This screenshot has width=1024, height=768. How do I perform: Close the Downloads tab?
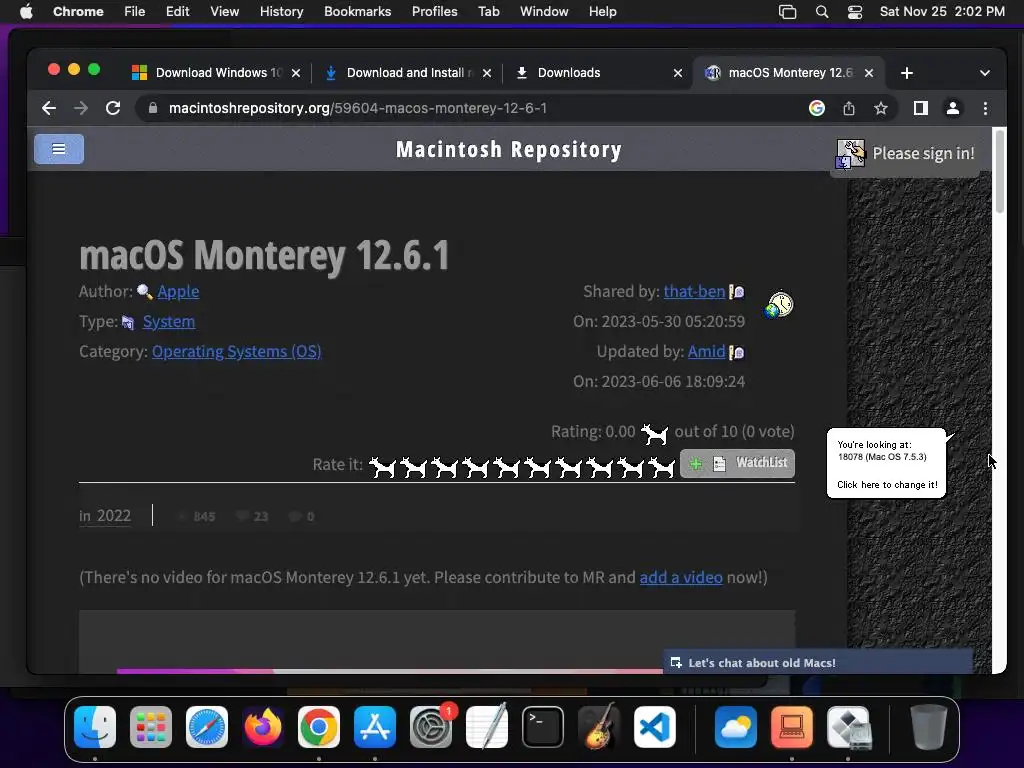(x=678, y=73)
